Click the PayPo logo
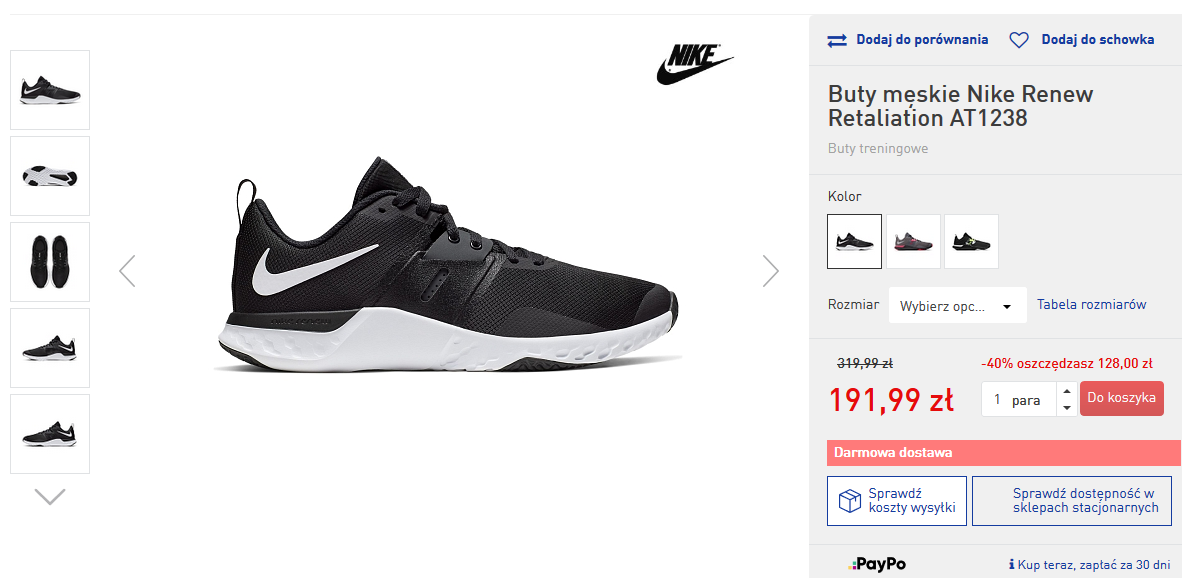Image resolution: width=1182 pixels, height=578 pixels. point(877,564)
